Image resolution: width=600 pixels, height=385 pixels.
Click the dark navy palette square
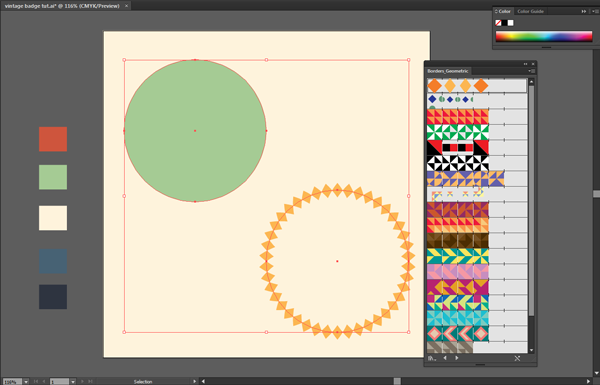coord(53,297)
